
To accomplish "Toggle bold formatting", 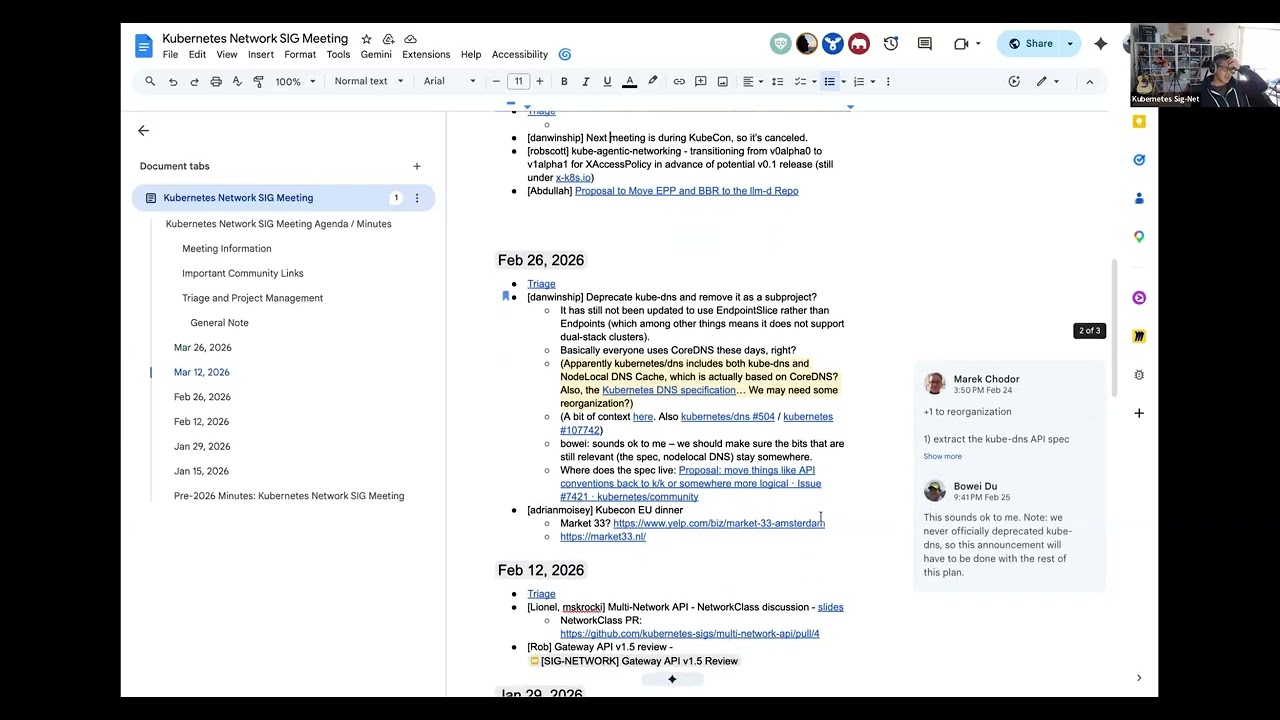I will coord(564,81).
